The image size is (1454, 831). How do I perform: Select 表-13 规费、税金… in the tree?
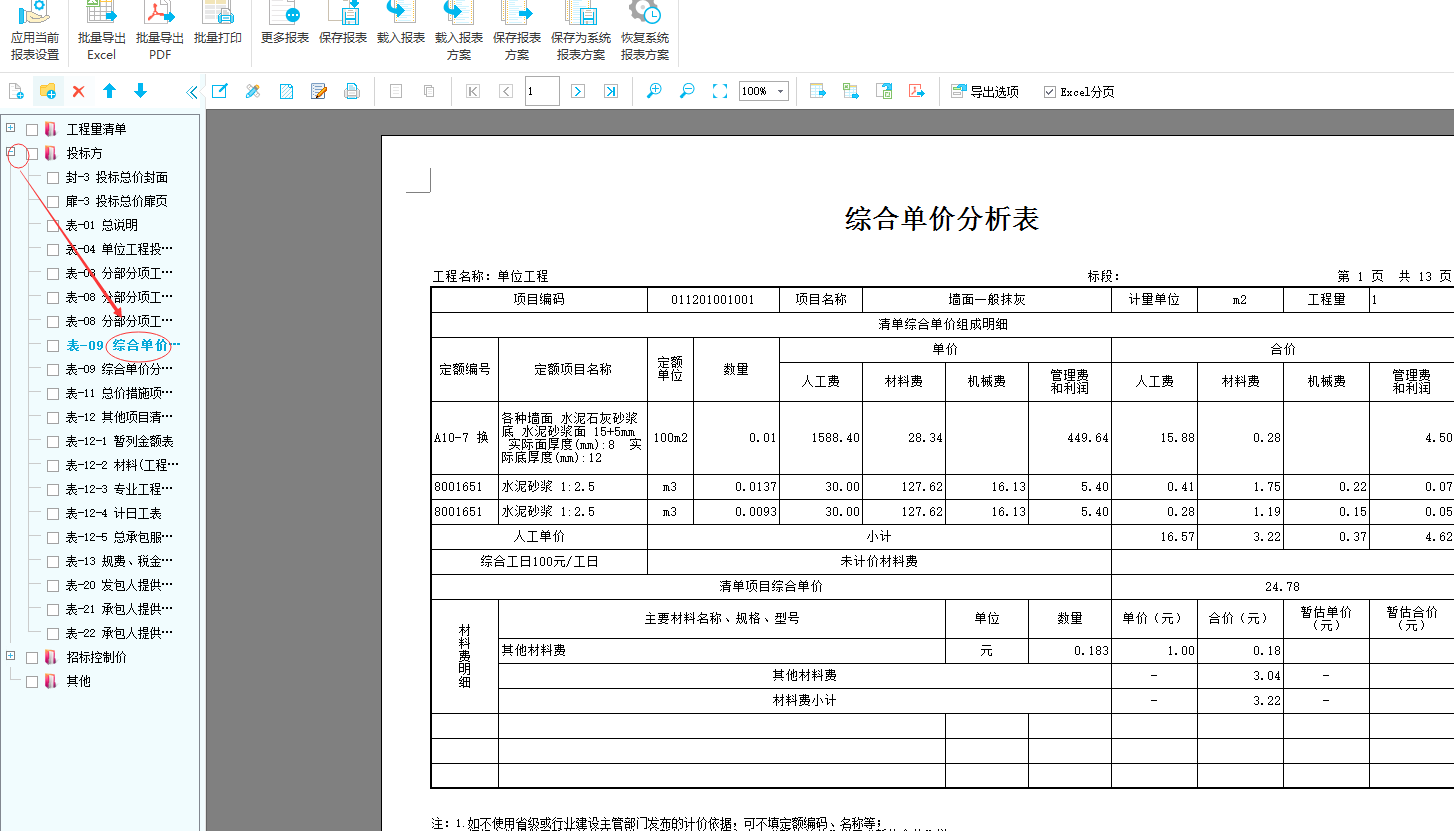(119, 561)
